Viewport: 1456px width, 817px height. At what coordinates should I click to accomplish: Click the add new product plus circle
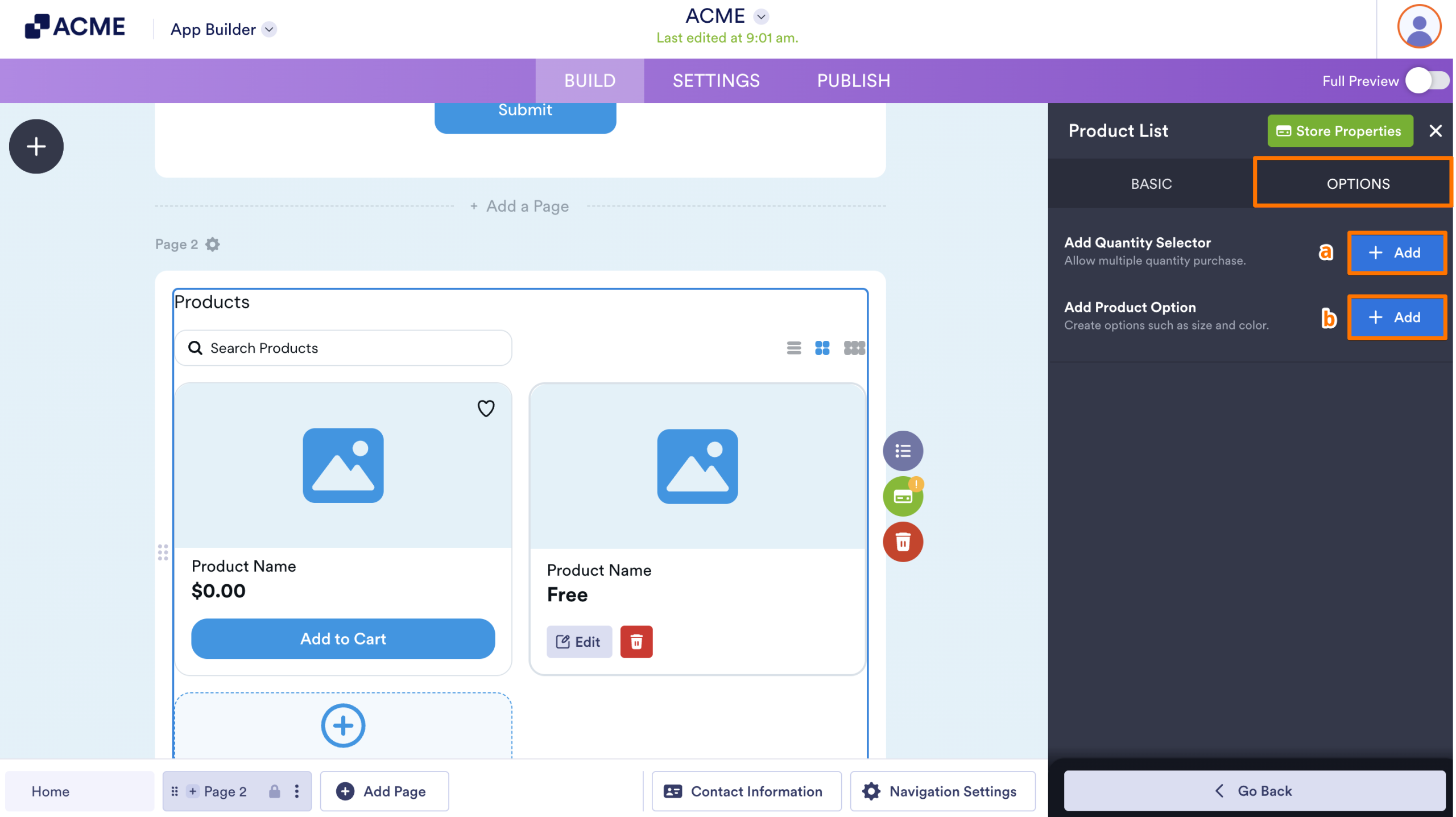tap(344, 727)
